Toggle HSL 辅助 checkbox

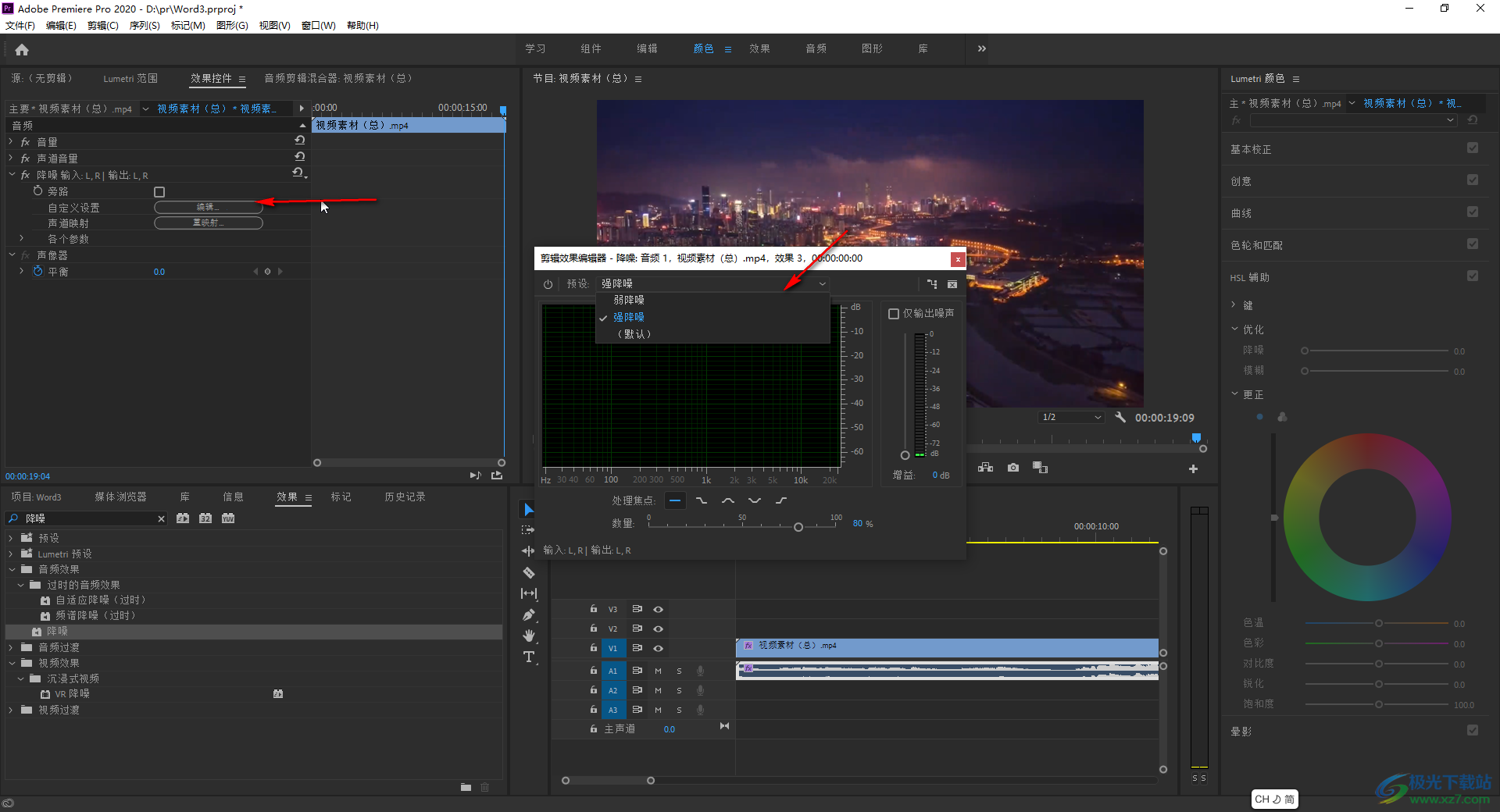click(x=1473, y=276)
